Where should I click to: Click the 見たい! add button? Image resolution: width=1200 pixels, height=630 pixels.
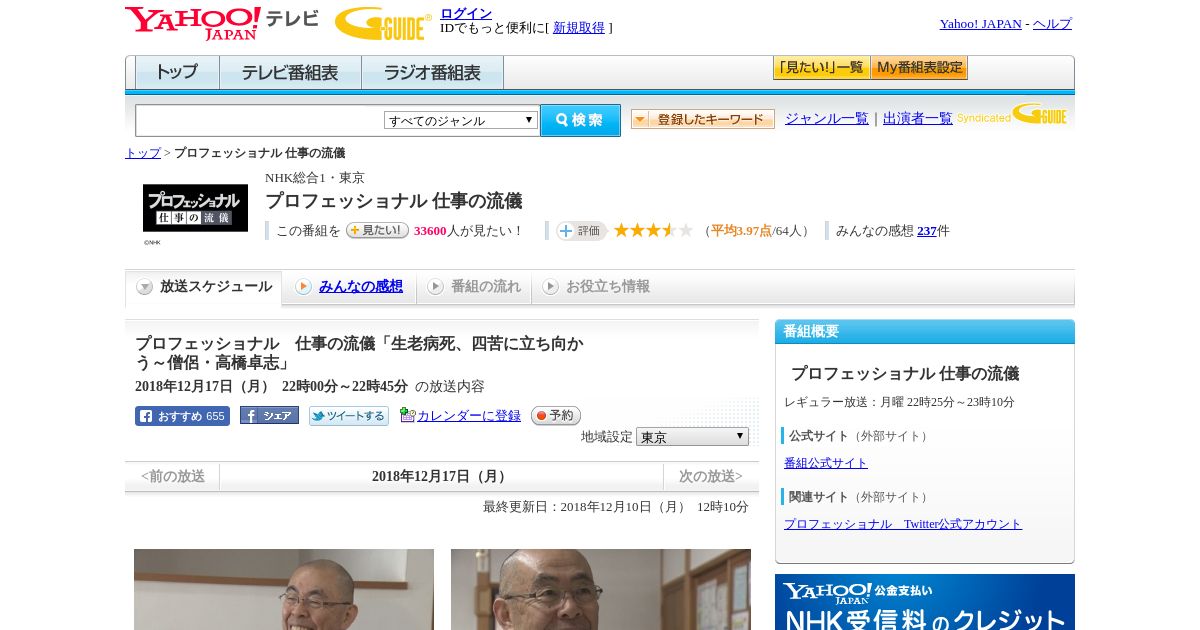377,230
